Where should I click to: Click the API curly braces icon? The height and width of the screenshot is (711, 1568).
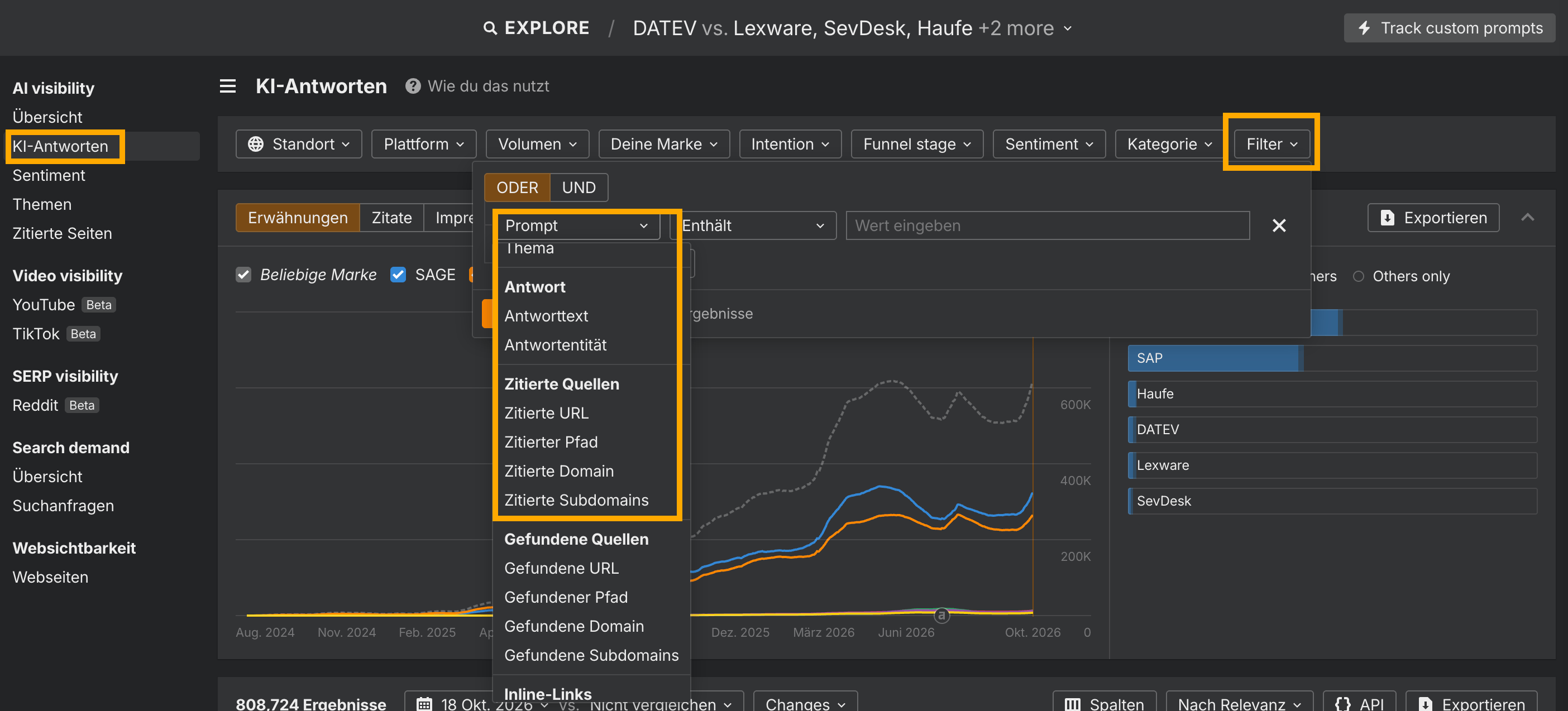coord(1342,704)
